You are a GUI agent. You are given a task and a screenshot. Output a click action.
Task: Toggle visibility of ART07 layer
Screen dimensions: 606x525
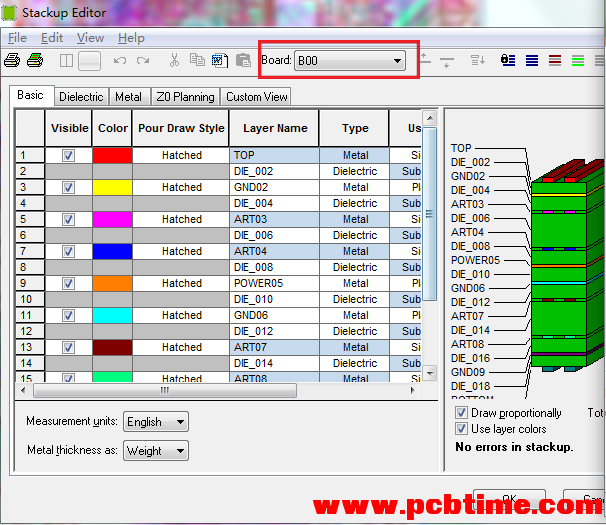[68, 348]
